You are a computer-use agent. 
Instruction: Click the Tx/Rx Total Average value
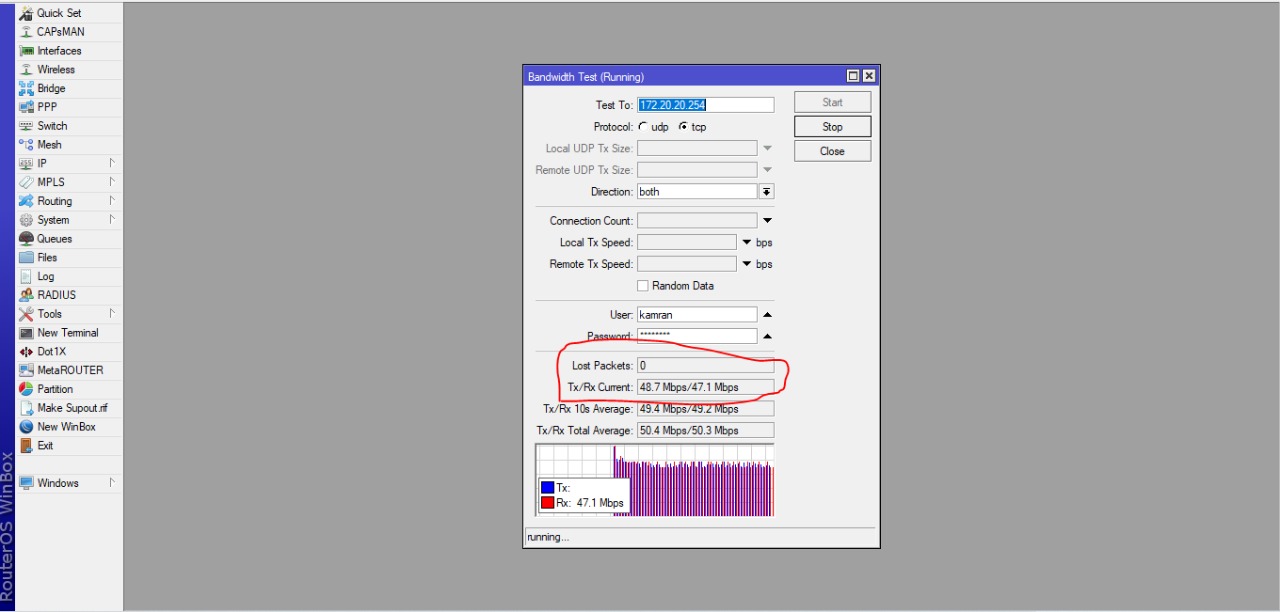[705, 431]
